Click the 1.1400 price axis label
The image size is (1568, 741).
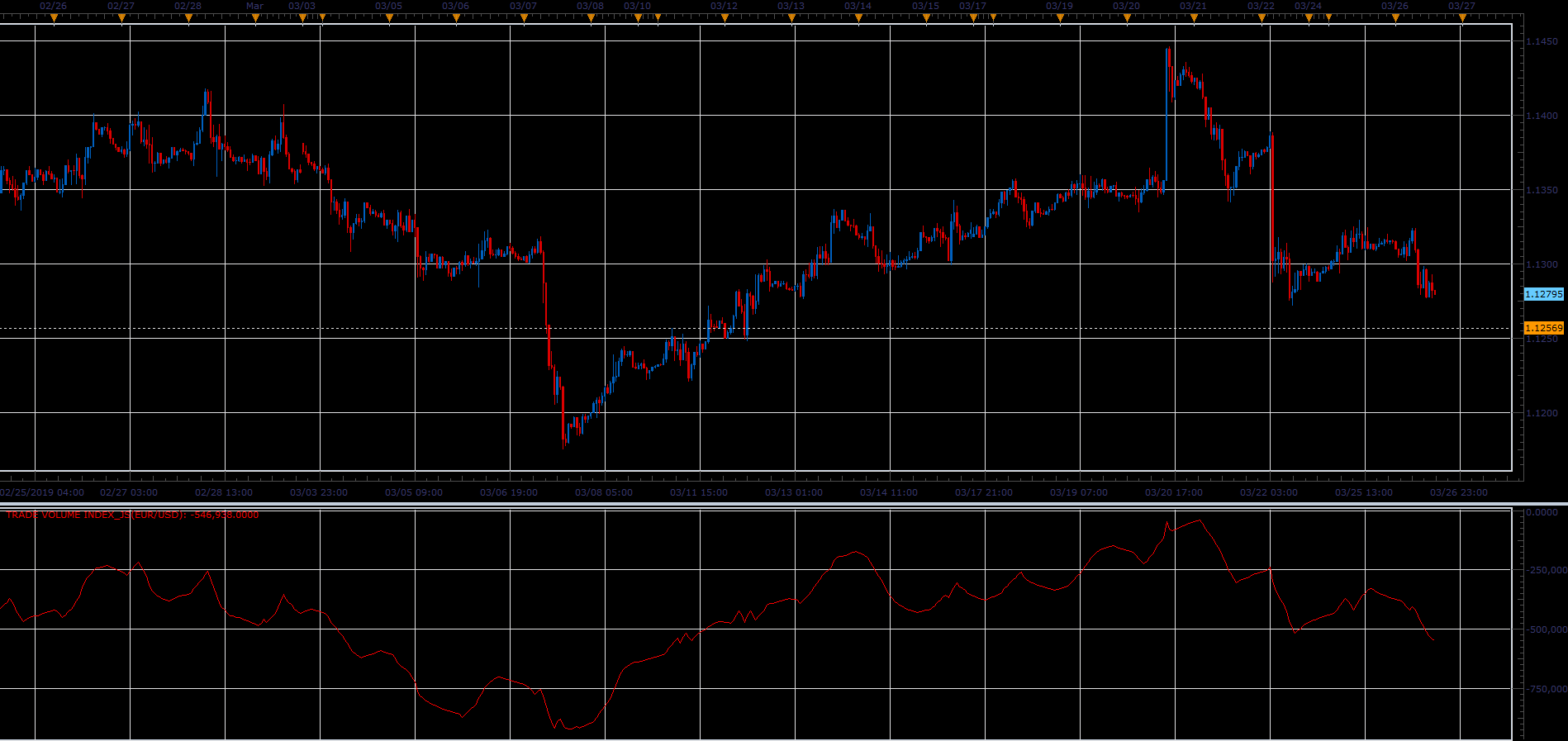pyautogui.click(x=1542, y=116)
